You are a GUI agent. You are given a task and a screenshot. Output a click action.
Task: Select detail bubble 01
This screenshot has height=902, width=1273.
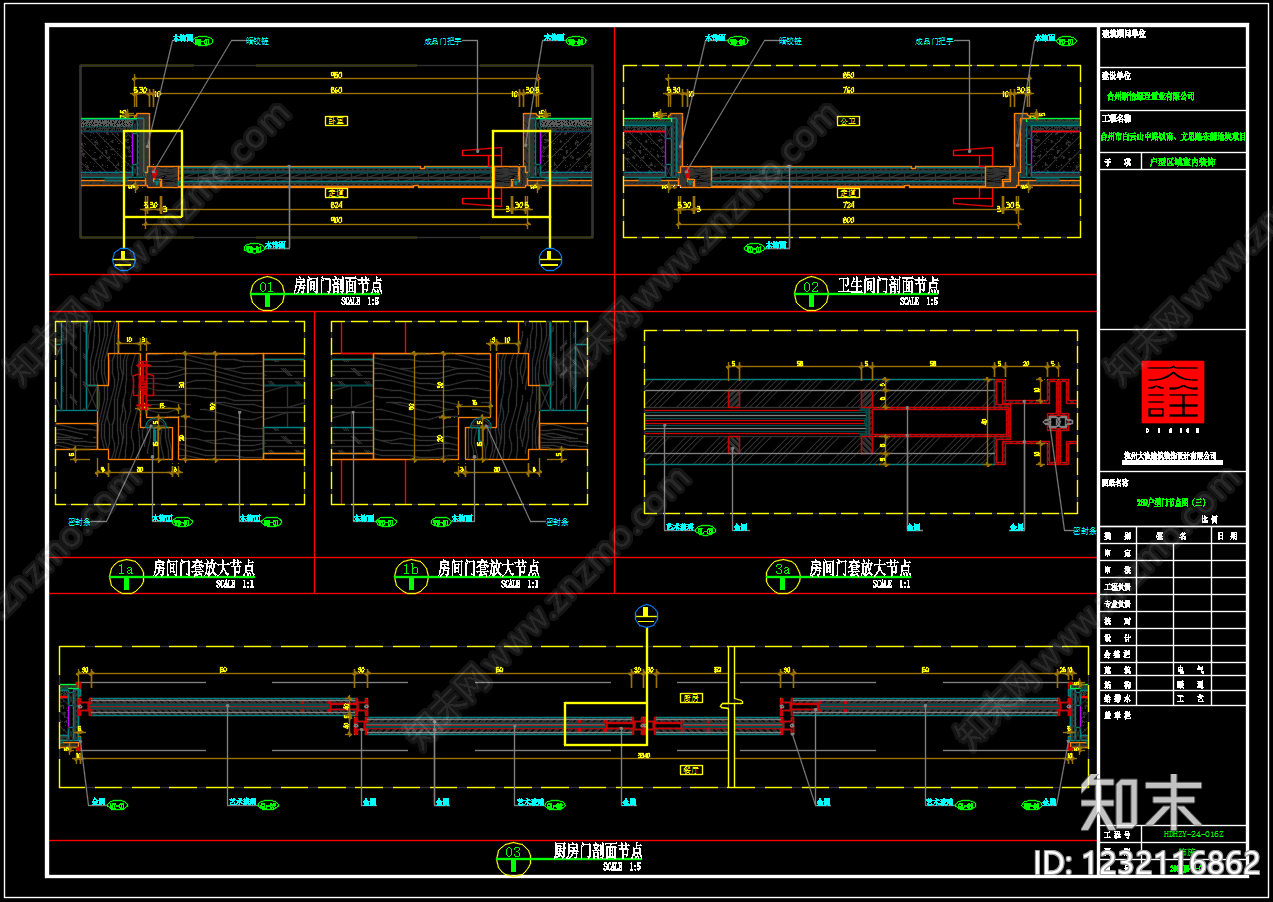coord(267,291)
